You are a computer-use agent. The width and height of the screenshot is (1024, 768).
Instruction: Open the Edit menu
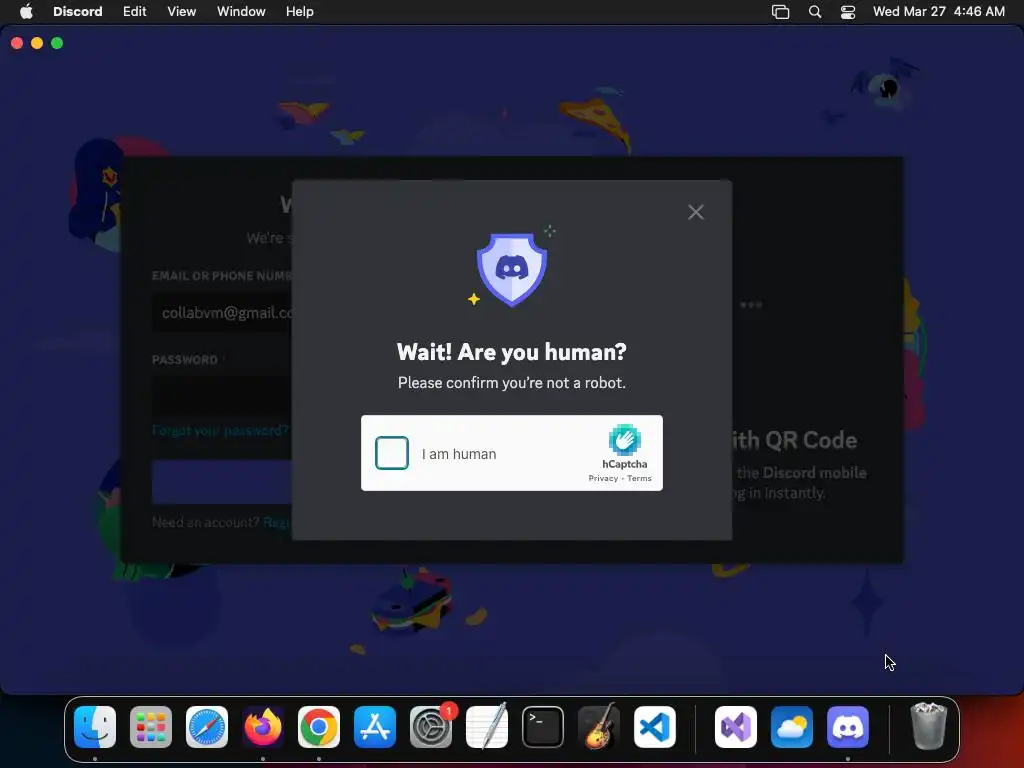[x=135, y=11]
